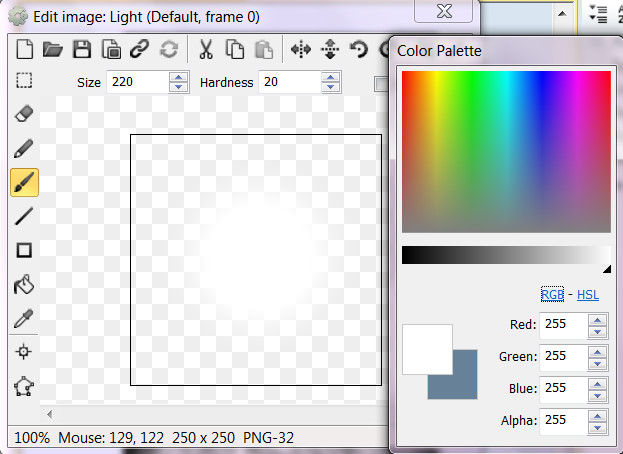Select the Pencil tool
Screen dimensions: 623x454
[24, 148]
